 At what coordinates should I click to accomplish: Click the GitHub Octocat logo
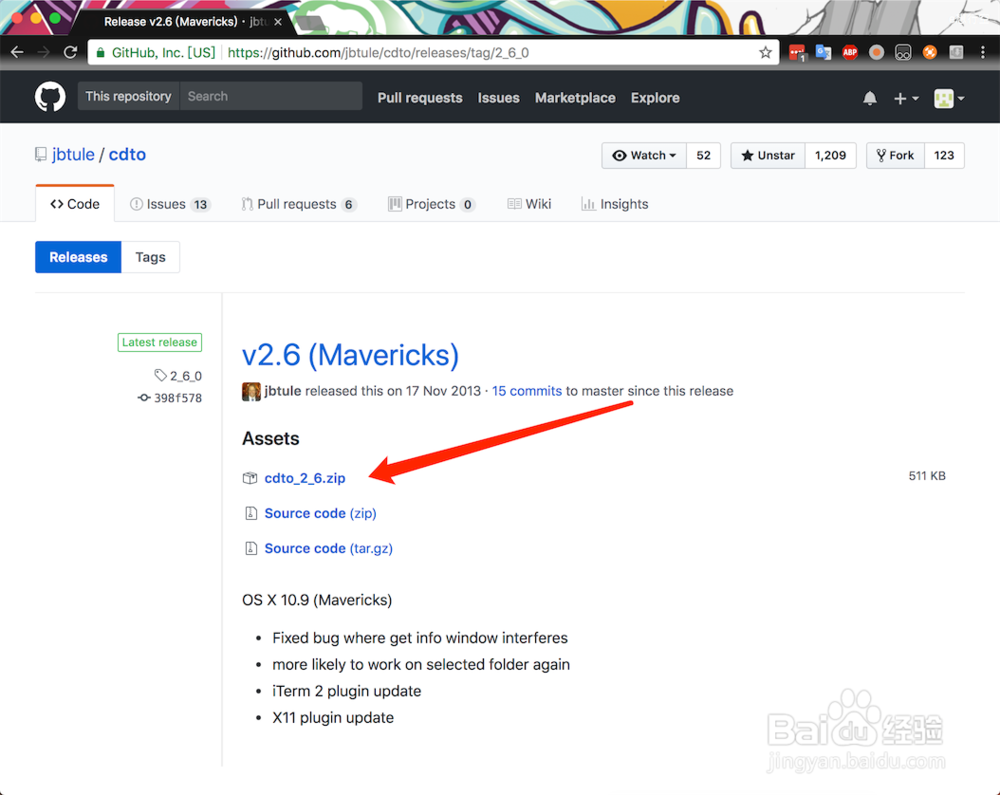(x=50, y=98)
